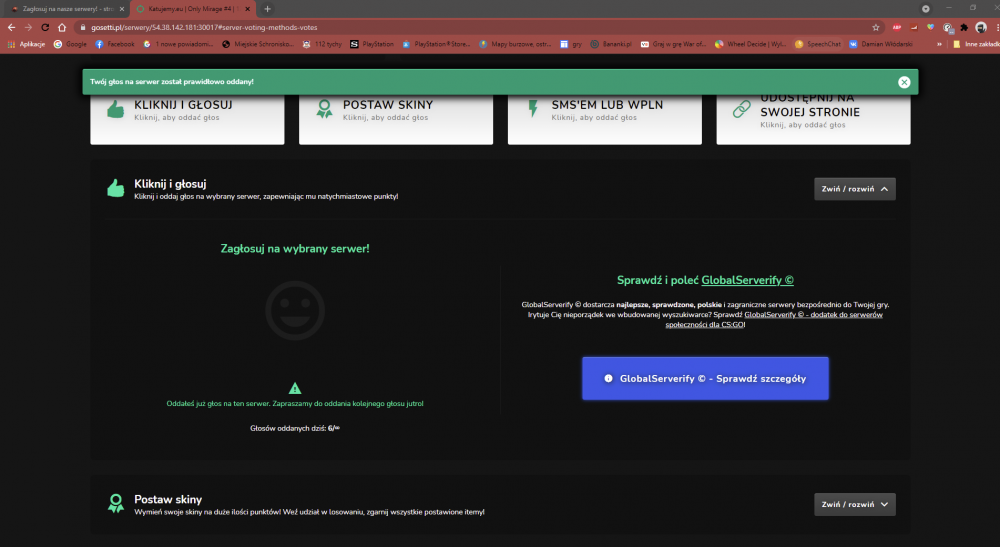
Task: Click GlobalServerify - Sprawdź szczegóły button
Action: pos(705,379)
